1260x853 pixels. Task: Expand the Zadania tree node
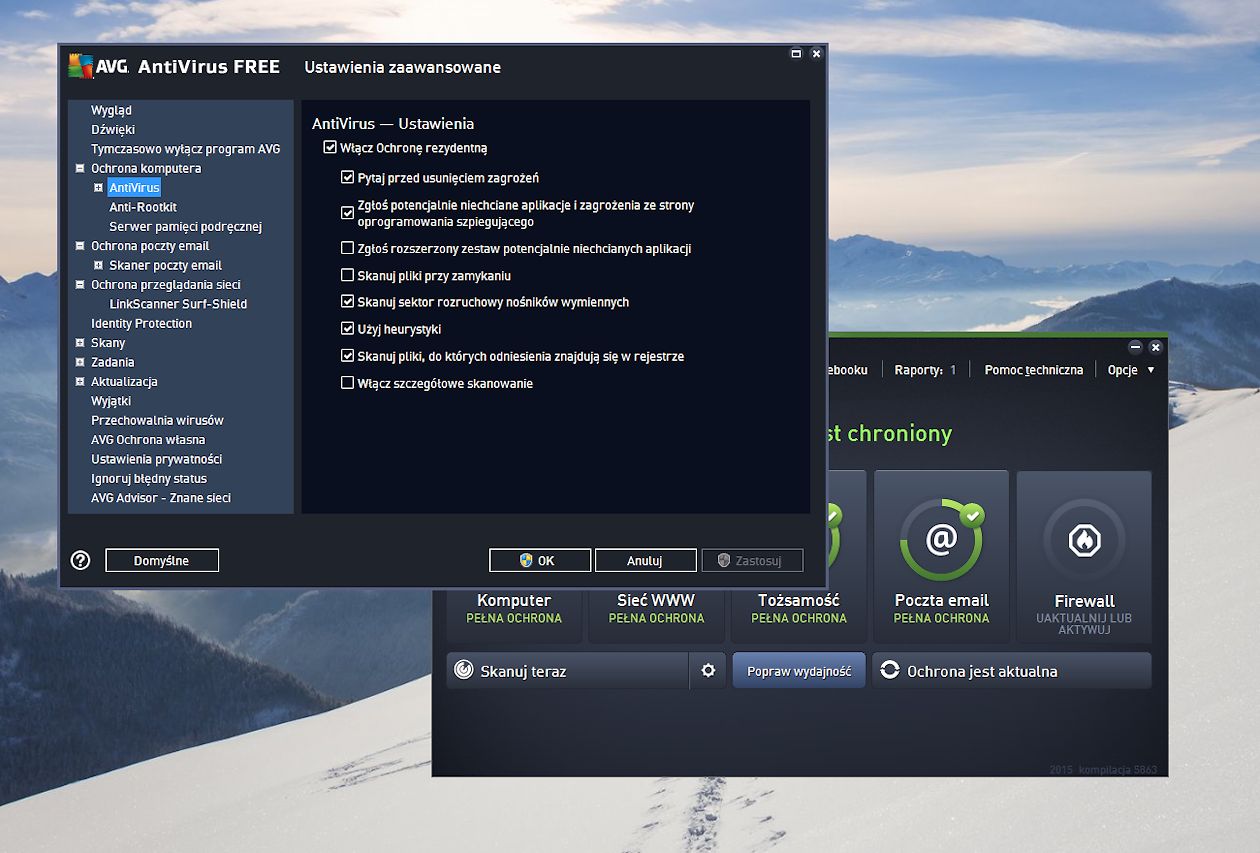tap(80, 362)
